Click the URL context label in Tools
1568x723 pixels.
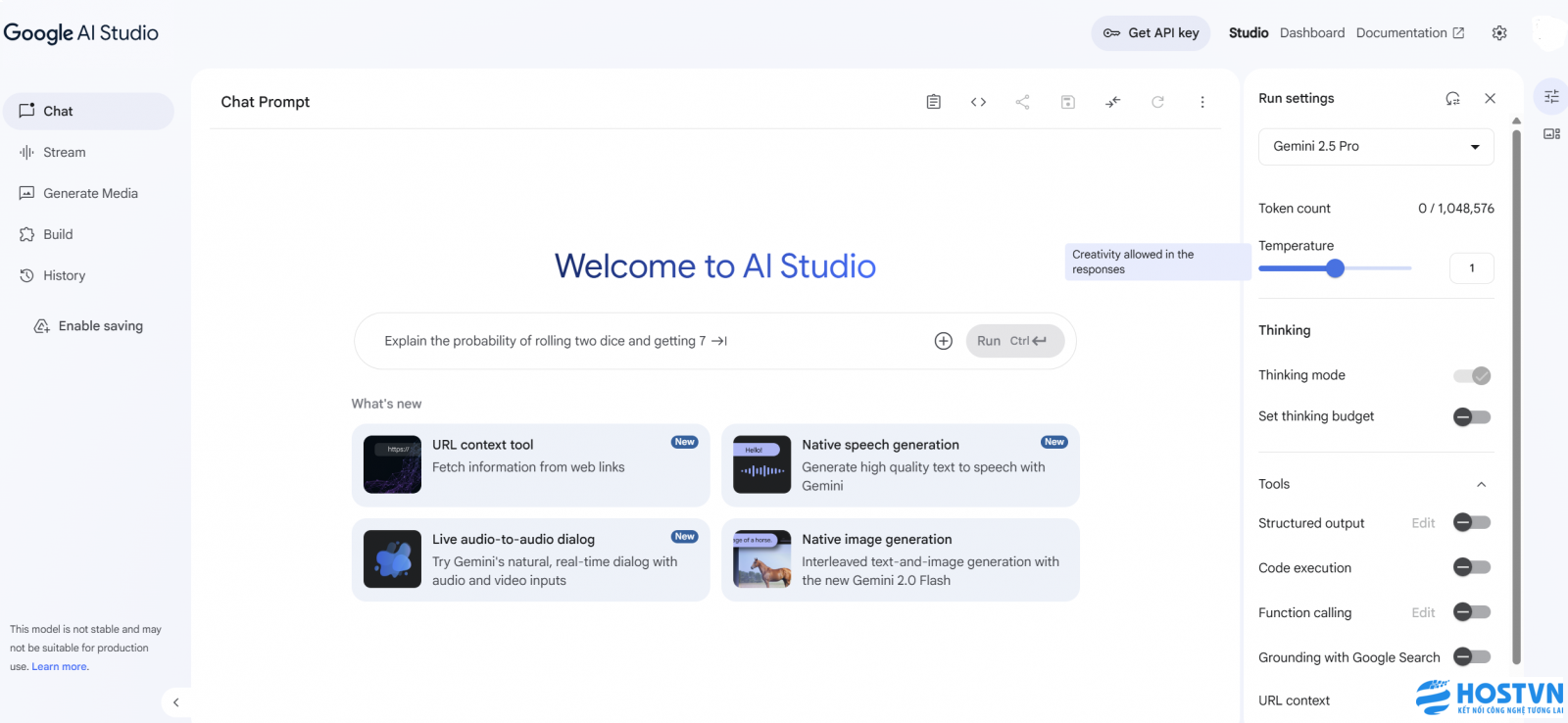tap(1294, 700)
